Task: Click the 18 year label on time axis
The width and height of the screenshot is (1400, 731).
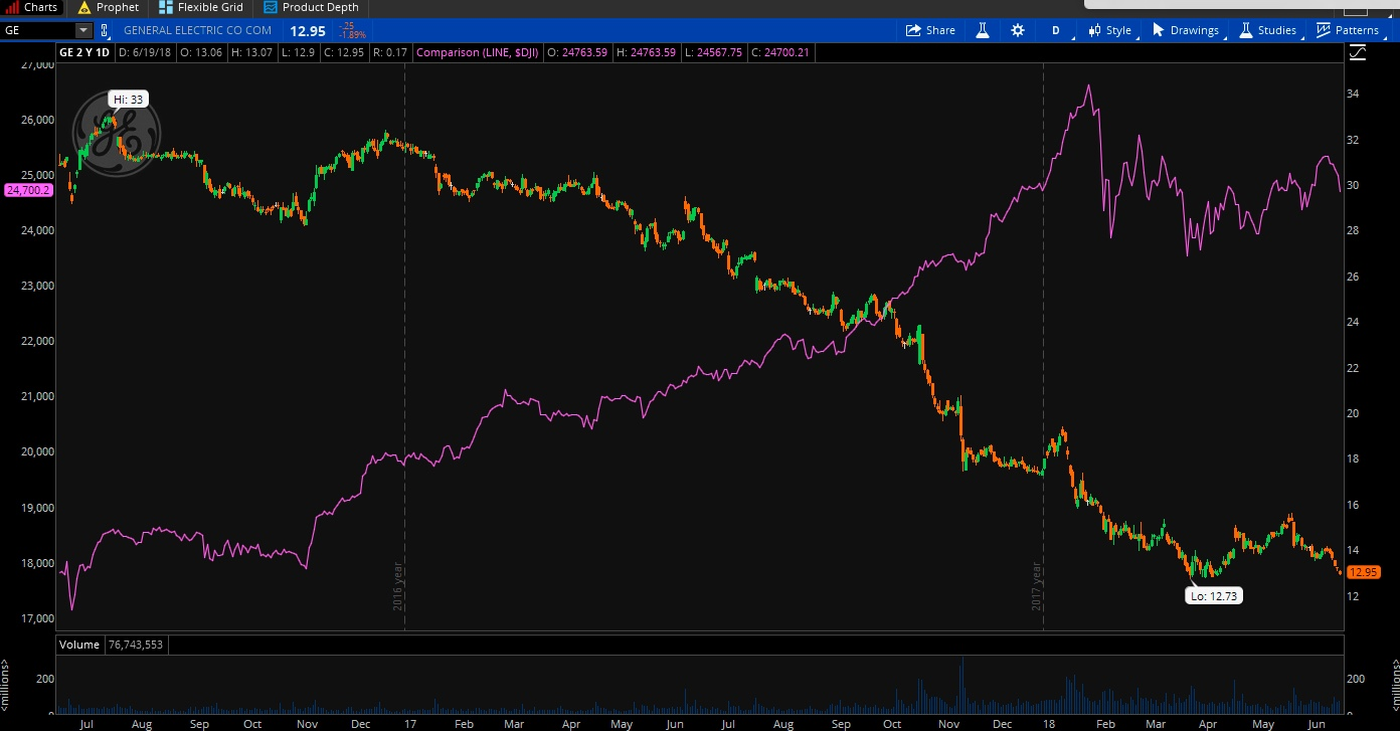Action: (x=1047, y=723)
